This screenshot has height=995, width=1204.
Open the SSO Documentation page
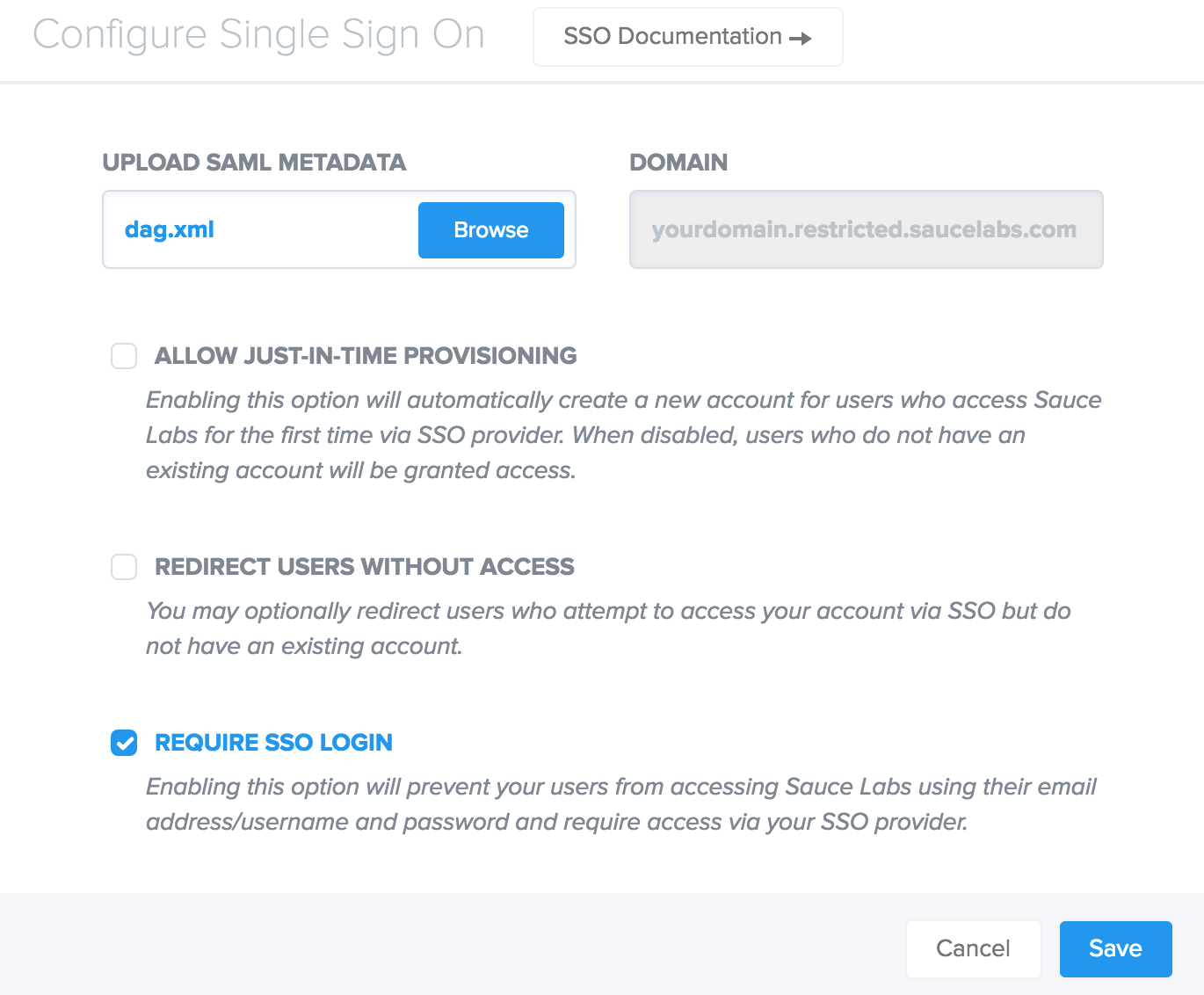pyautogui.click(x=687, y=36)
